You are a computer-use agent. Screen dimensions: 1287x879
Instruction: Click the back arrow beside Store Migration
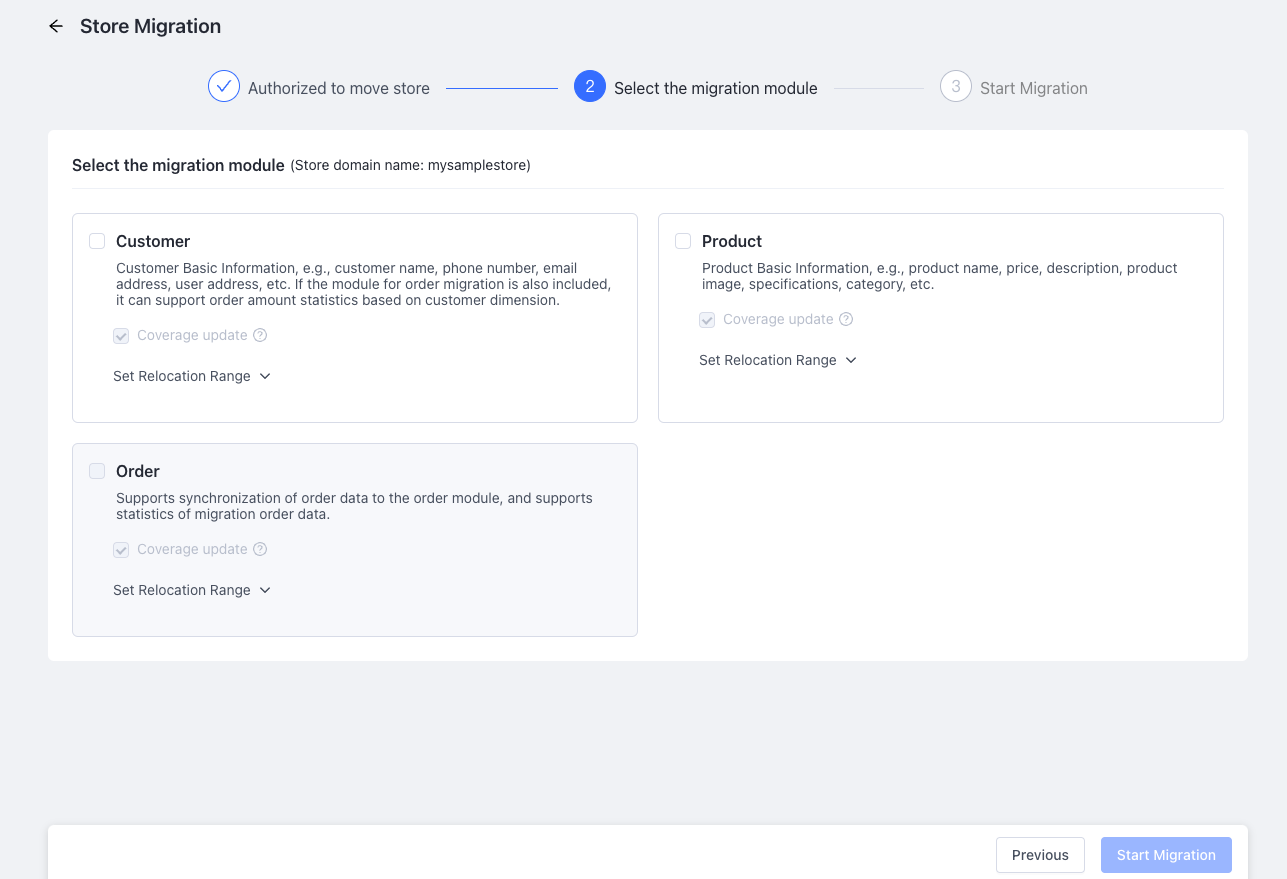point(56,27)
